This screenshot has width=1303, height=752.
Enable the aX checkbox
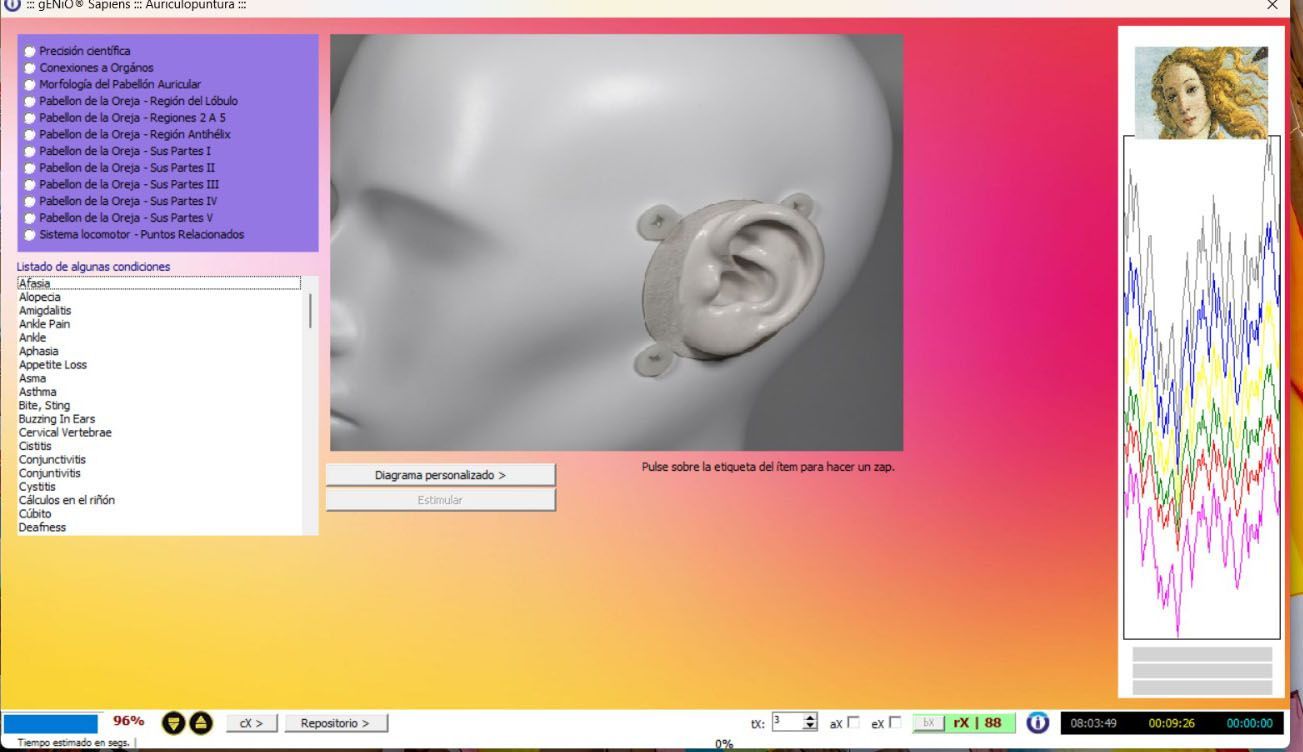pyautogui.click(x=853, y=722)
